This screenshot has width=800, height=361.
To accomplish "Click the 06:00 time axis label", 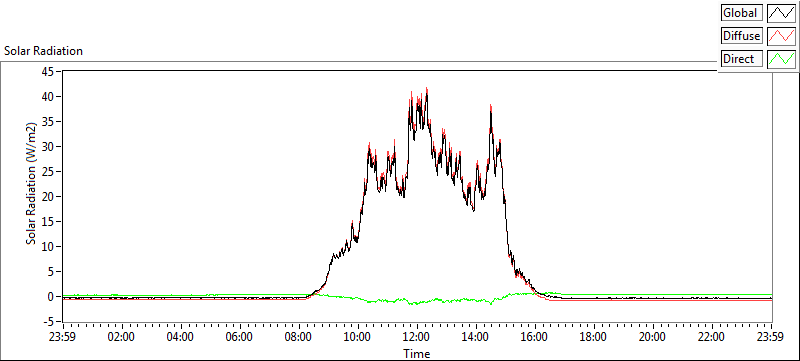I will (240, 337).
